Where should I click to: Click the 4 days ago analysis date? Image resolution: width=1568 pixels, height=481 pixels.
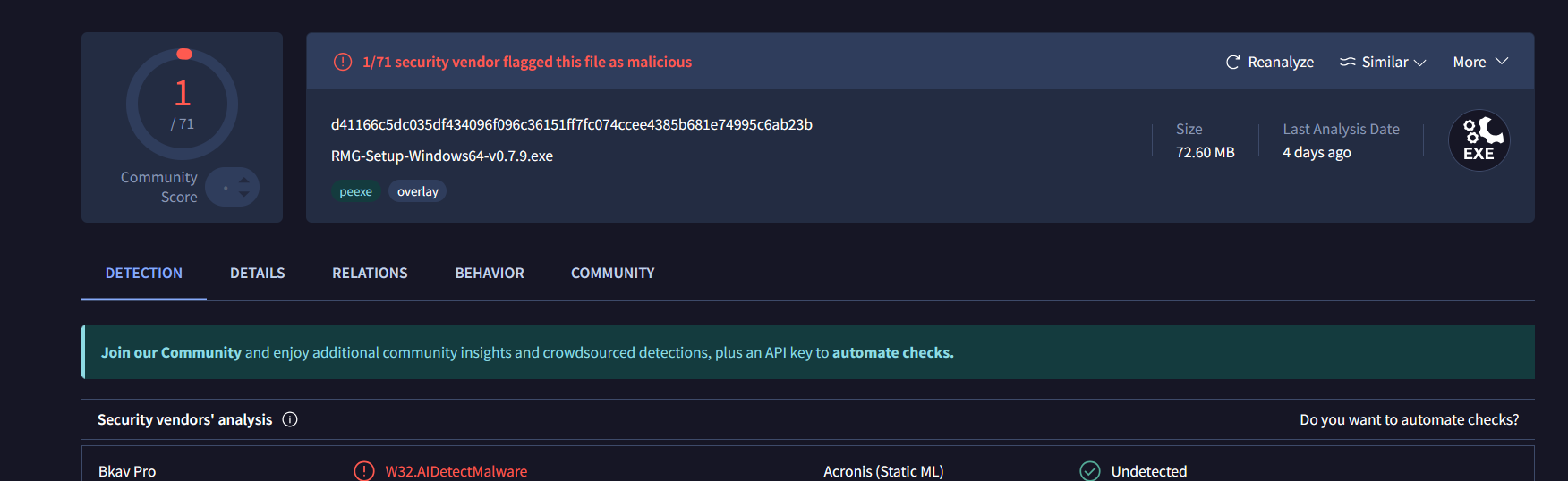coord(1317,152)
